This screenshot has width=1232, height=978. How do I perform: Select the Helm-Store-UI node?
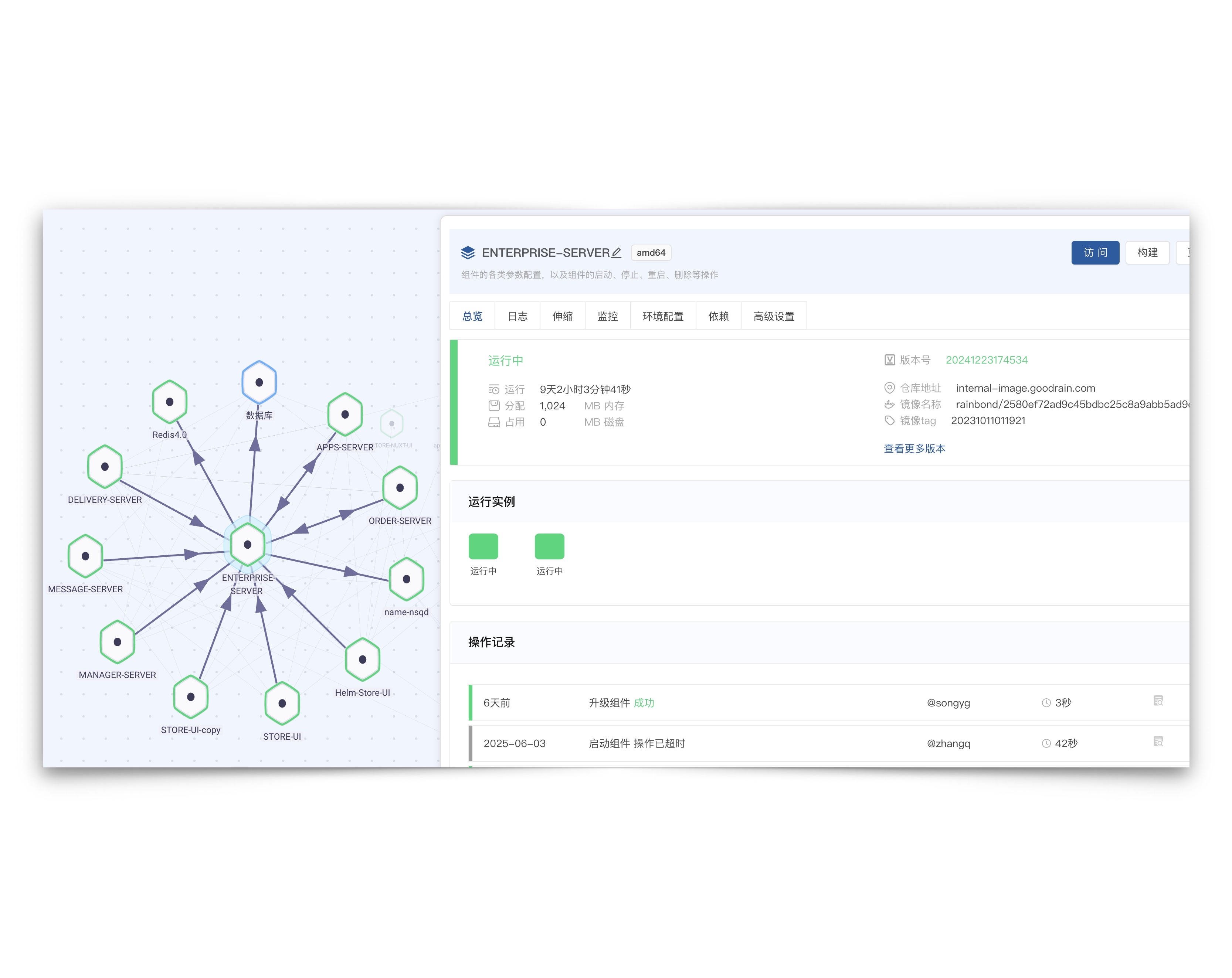coord(362,659)
